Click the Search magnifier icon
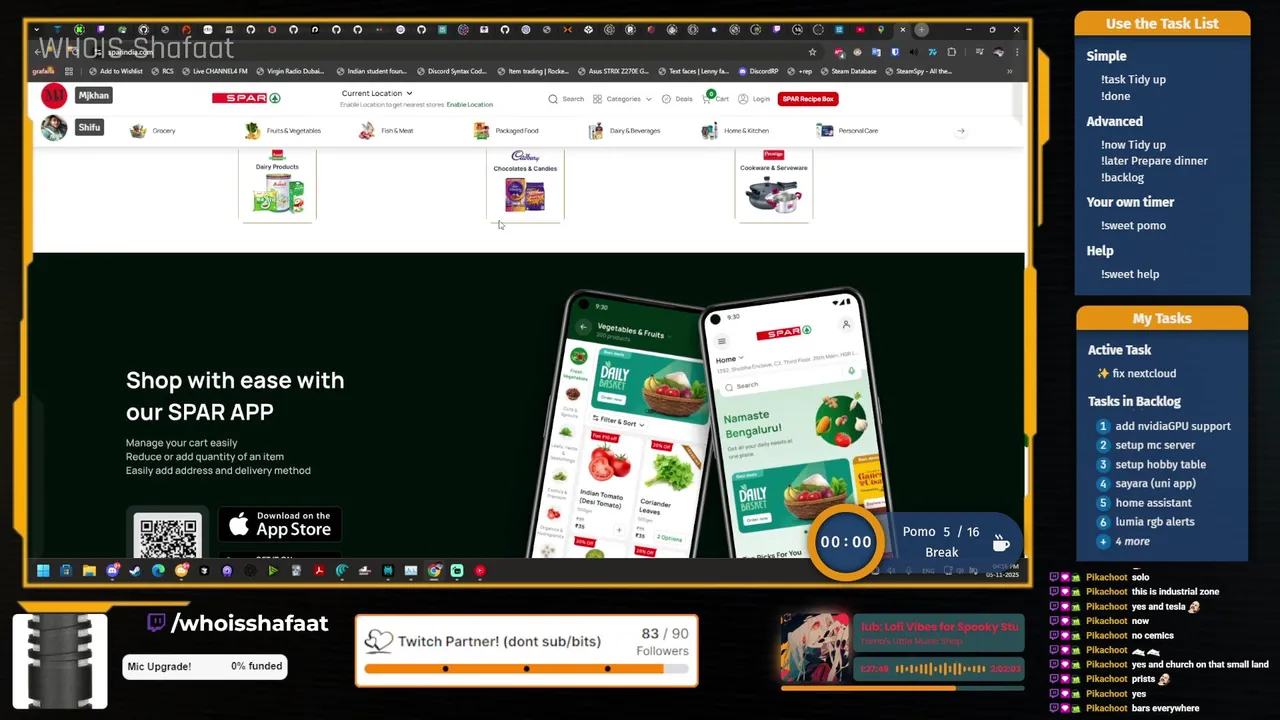The height and width of the screenshot is (720, 1280). tap(553, 99)
